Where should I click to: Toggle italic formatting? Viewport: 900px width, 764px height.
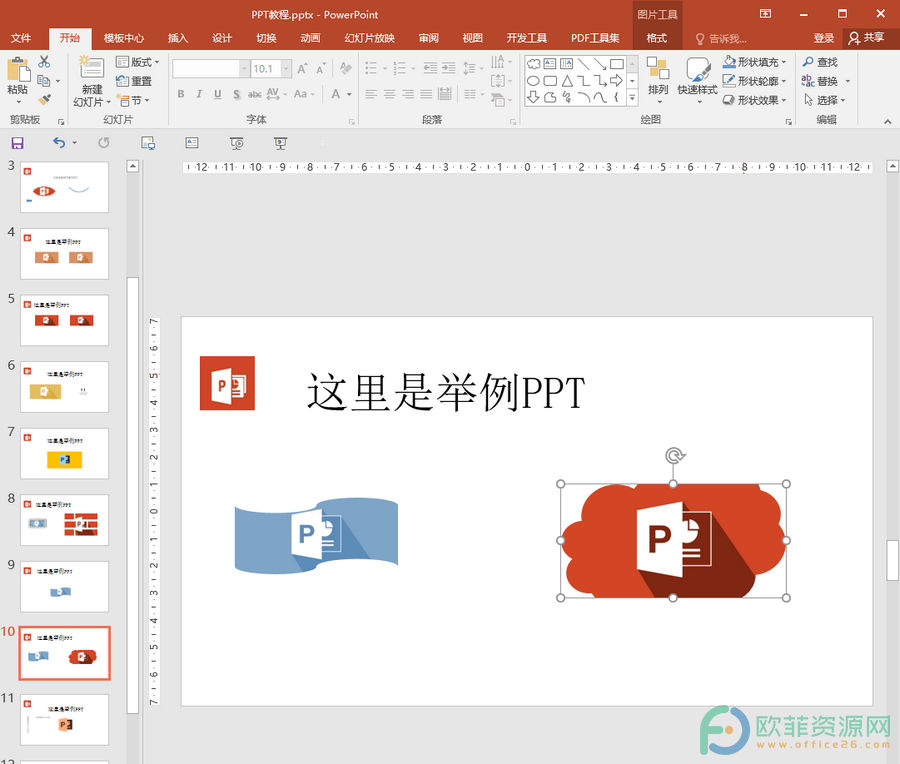pyautogui.click(x=199, y=94)
